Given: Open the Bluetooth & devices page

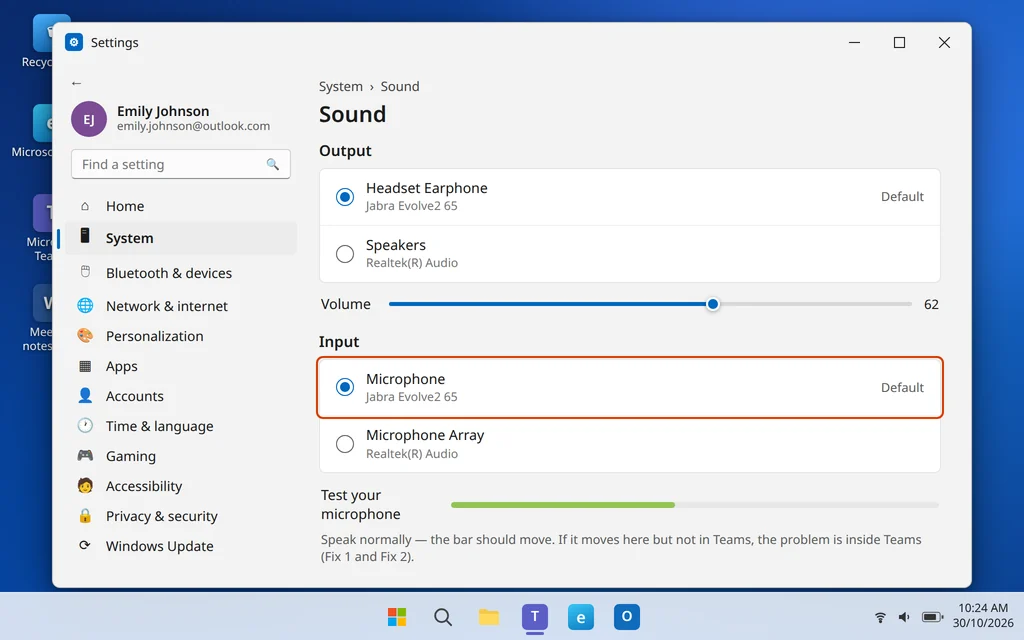Looking at the screenshot, I should click(180, 272).
